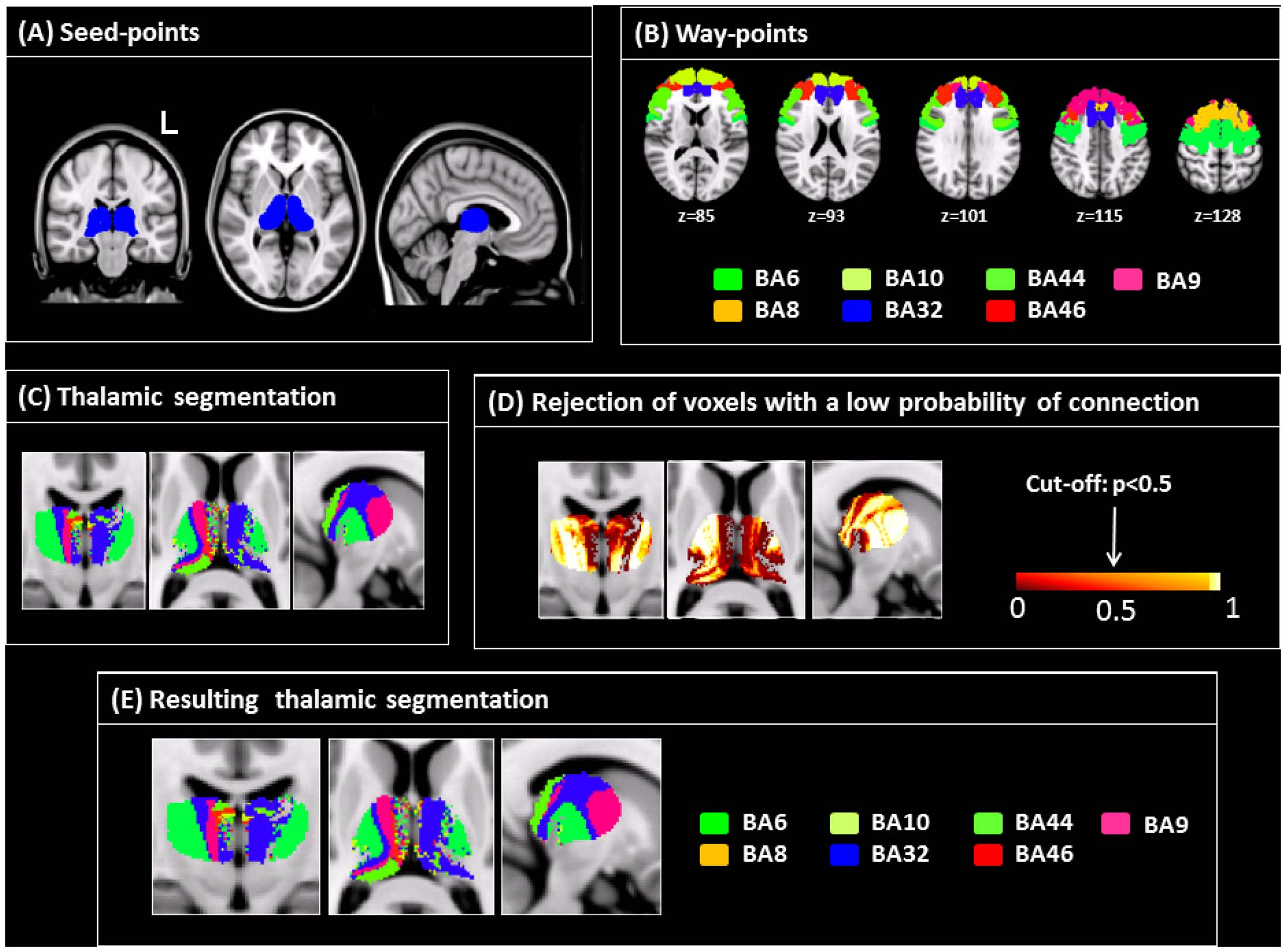Click the BA44 swatch in panel E legend

coord(987,823)
